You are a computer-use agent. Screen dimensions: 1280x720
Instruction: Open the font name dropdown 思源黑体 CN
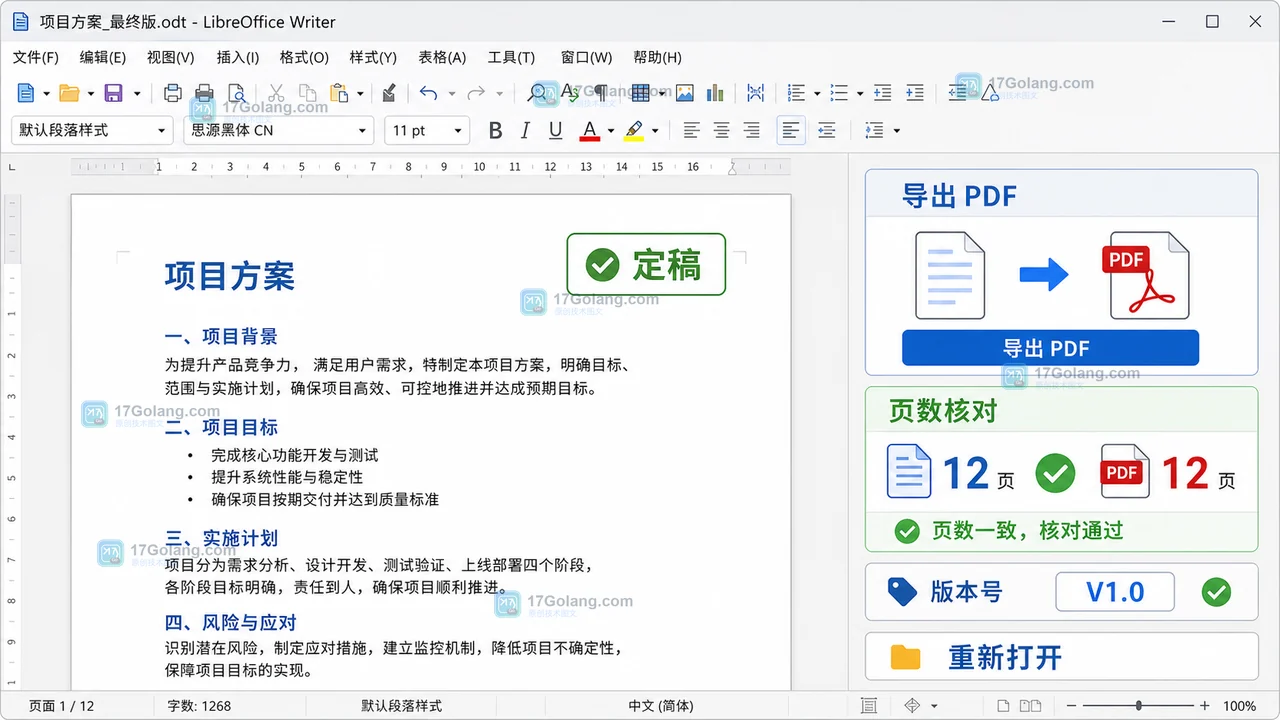pos(278,130)
